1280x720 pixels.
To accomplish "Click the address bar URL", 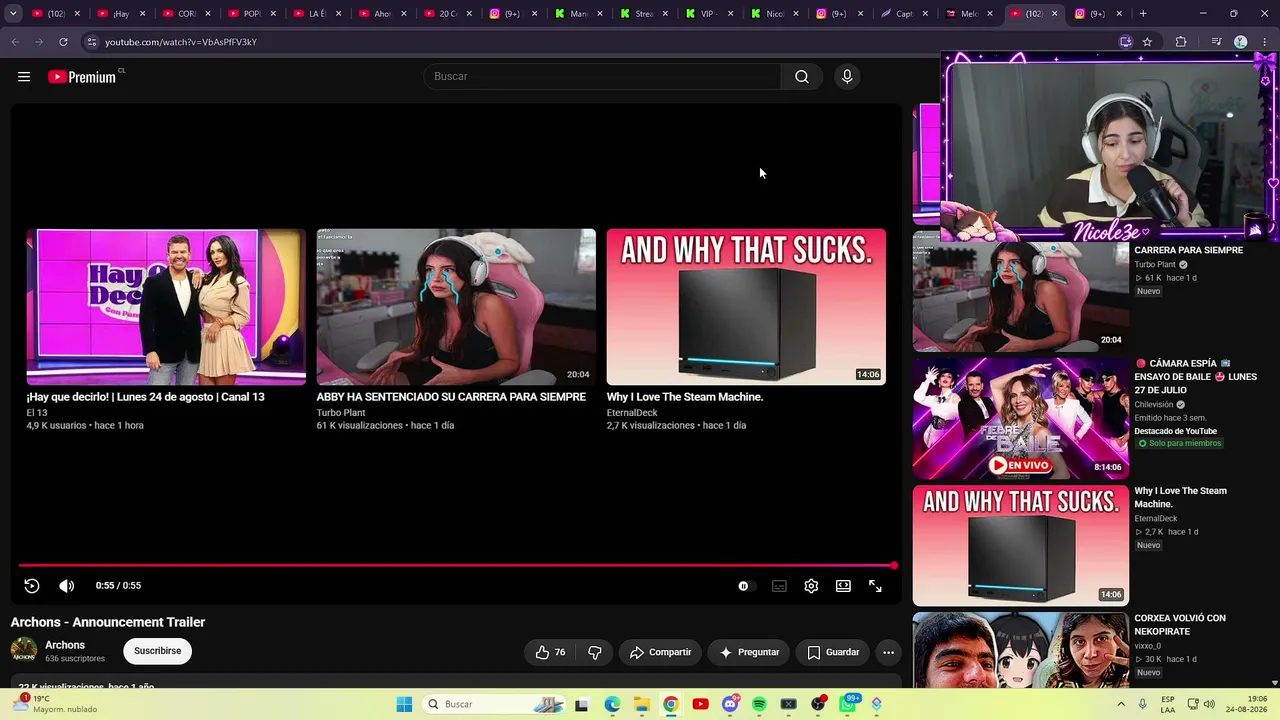I will [x=181, y=42].
